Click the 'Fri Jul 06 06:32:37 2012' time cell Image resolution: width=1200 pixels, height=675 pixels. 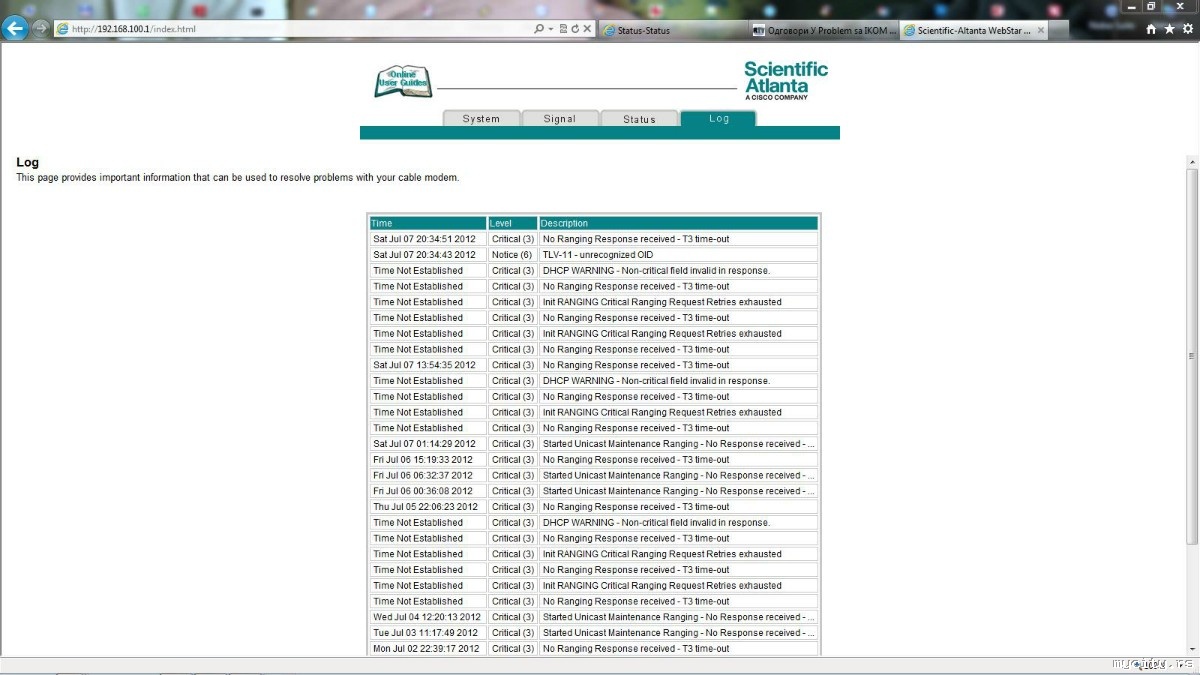coord(428,475)
